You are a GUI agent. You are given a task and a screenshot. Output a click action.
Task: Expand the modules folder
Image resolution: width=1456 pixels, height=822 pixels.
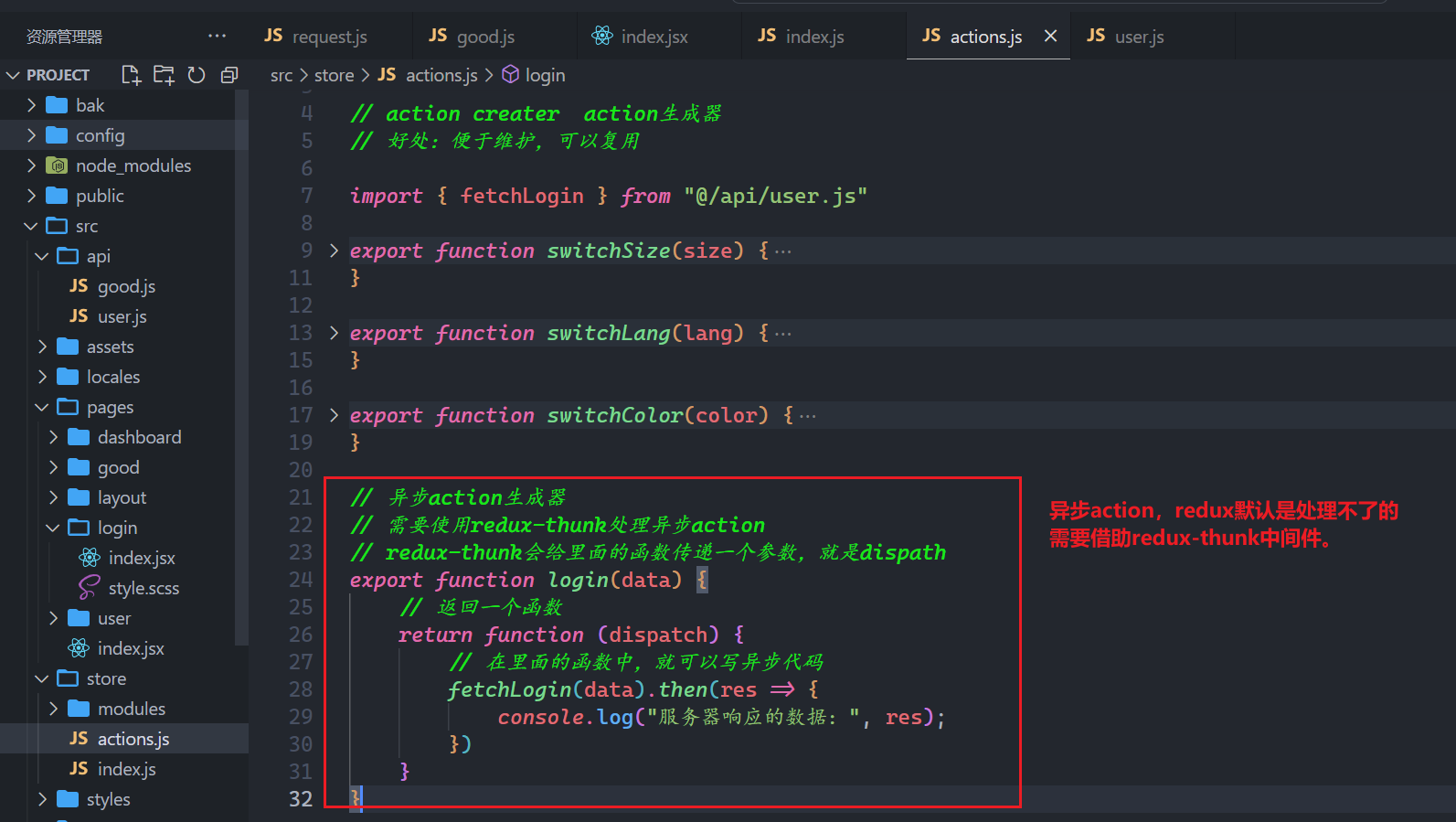click(124, 709)
